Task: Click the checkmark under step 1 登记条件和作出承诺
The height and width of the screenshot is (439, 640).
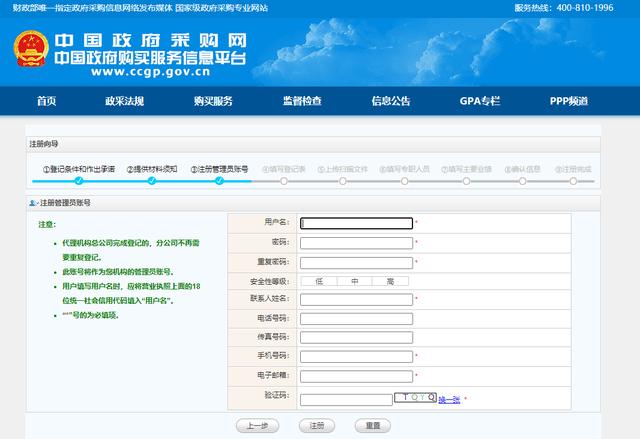Action: click(79, 181)
